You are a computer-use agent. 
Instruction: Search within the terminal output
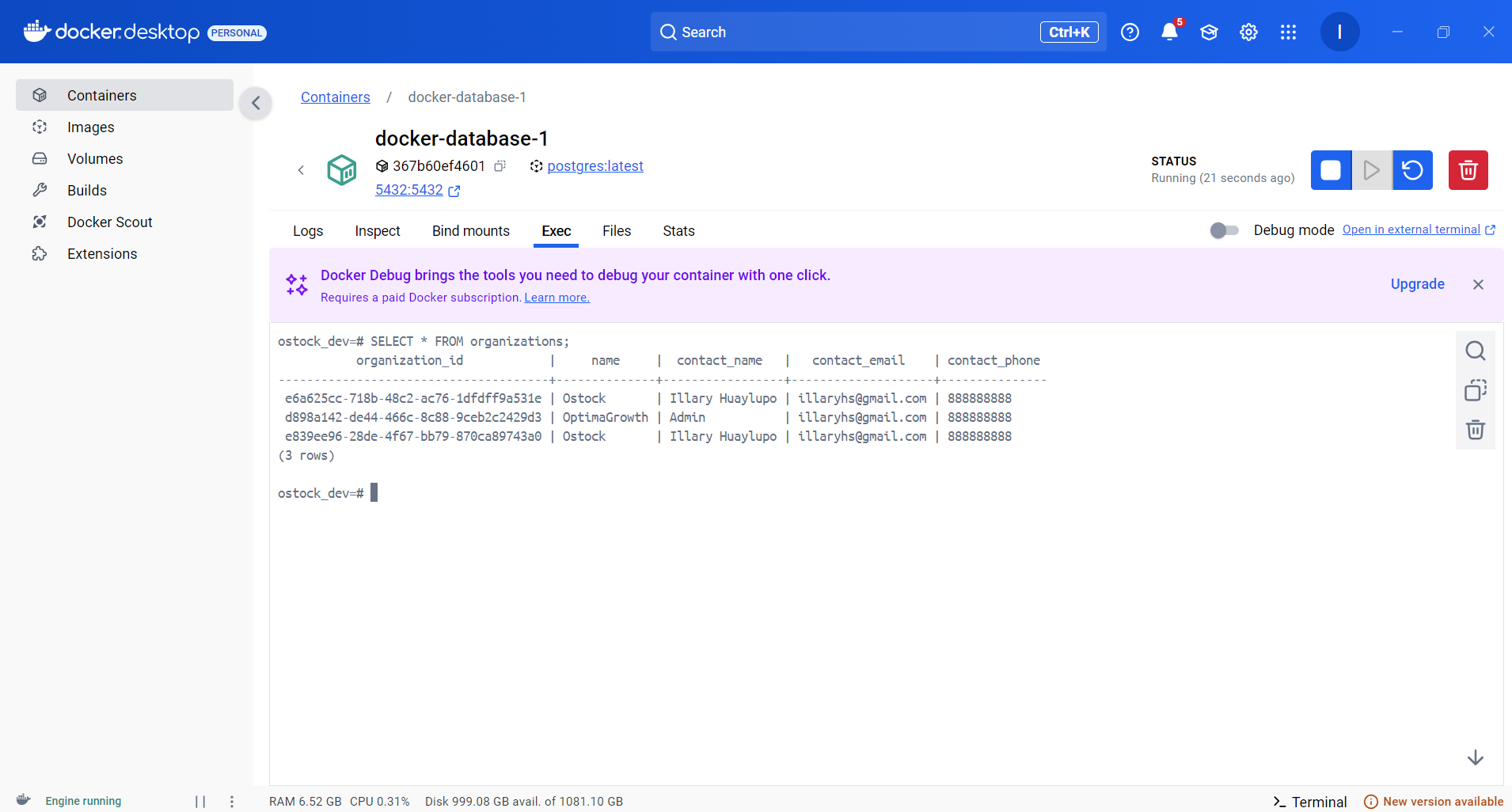coord(1476,351)
